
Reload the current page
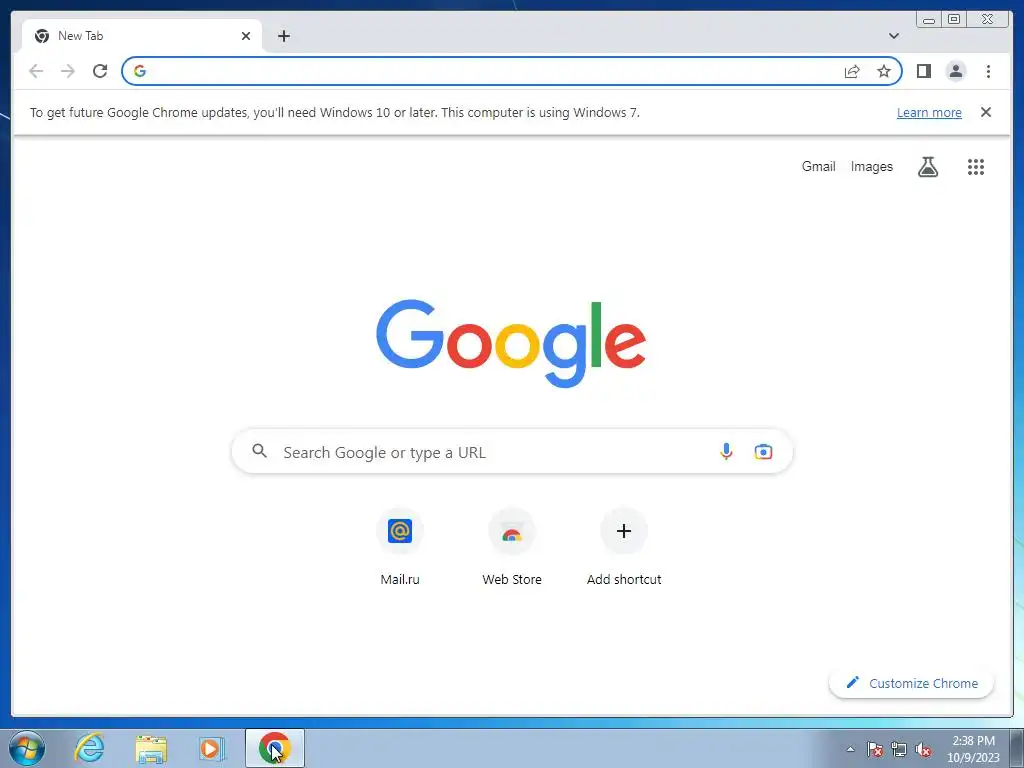coord(100,71)
